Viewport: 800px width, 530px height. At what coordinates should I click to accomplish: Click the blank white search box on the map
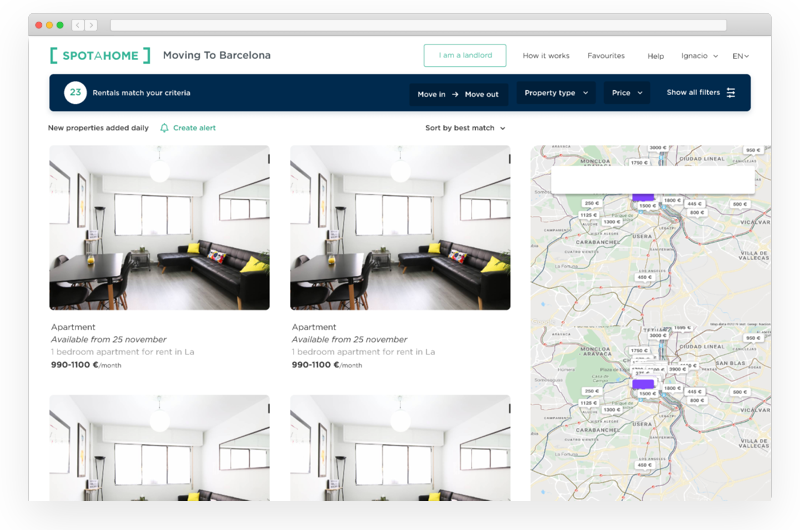pos(653,180)
